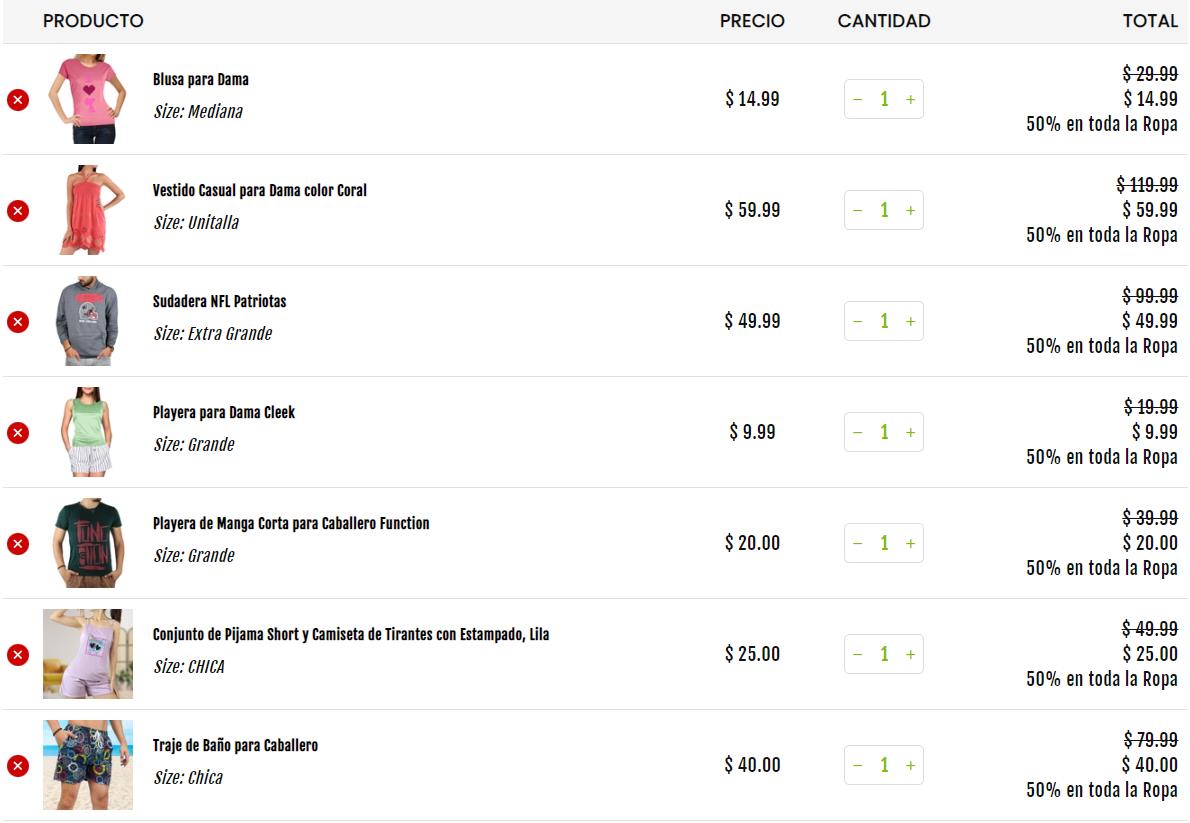This screenshot has width=1190, height=823.
Task: Decrease Playera para Dama Cleek quantity
Action: 858,432
